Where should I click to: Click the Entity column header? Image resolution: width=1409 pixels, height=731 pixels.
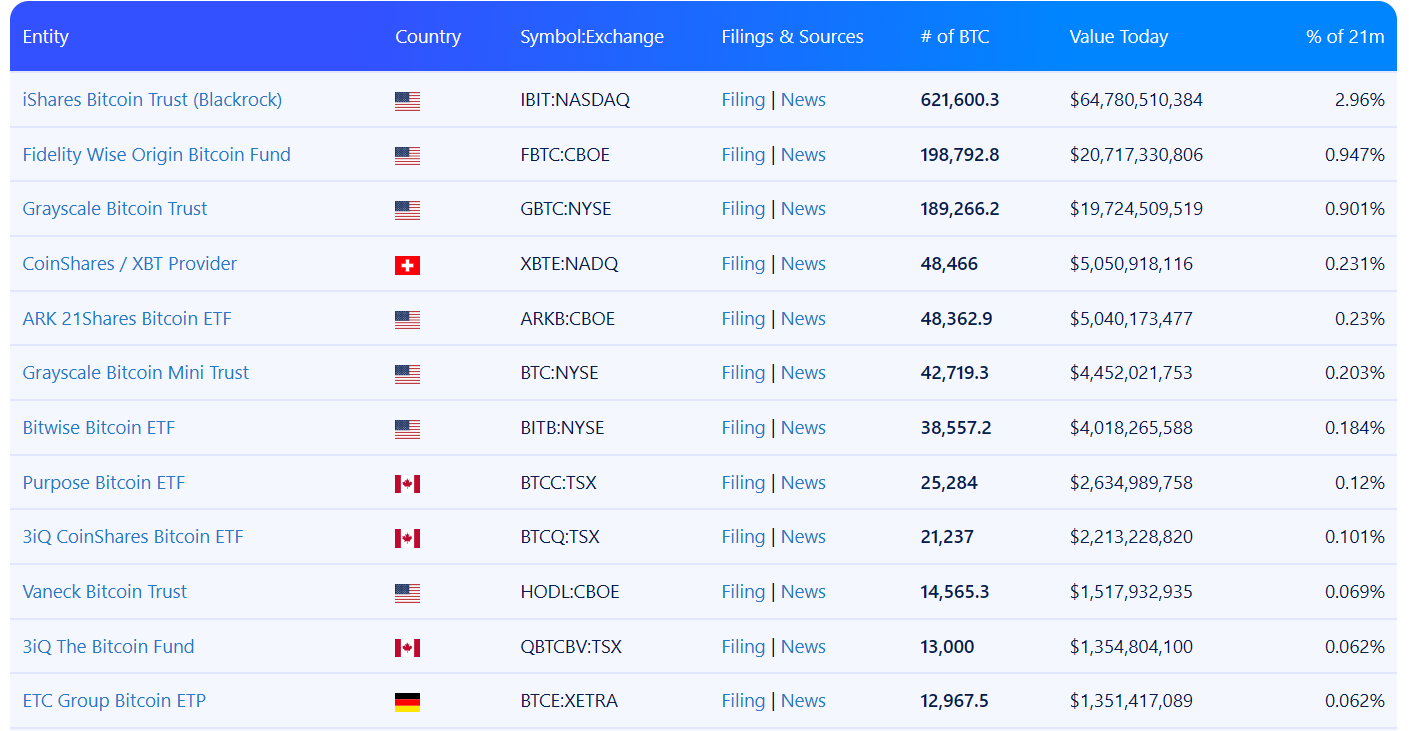click(46, 37)
